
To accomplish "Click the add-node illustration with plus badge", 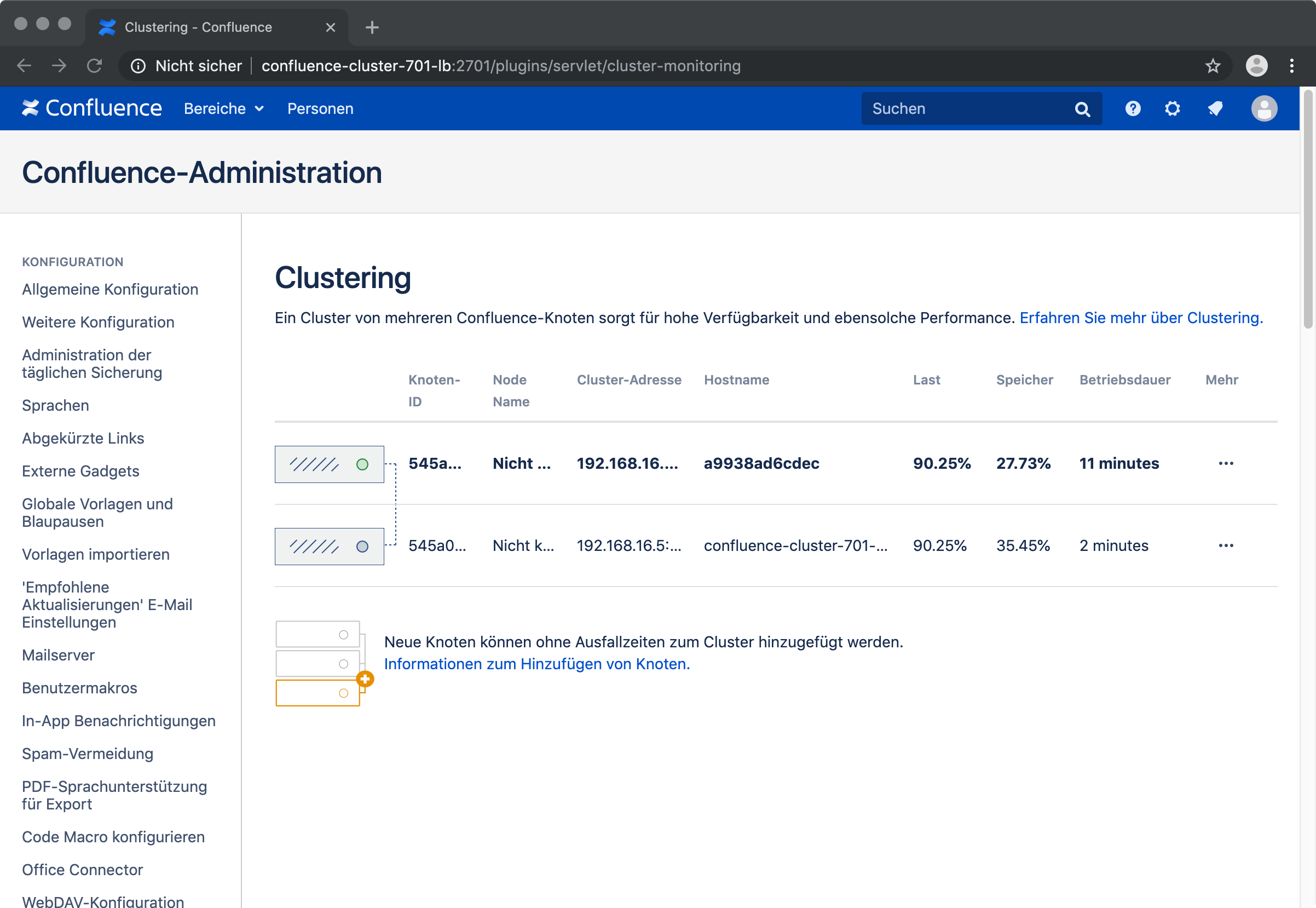I will [324, 663].
